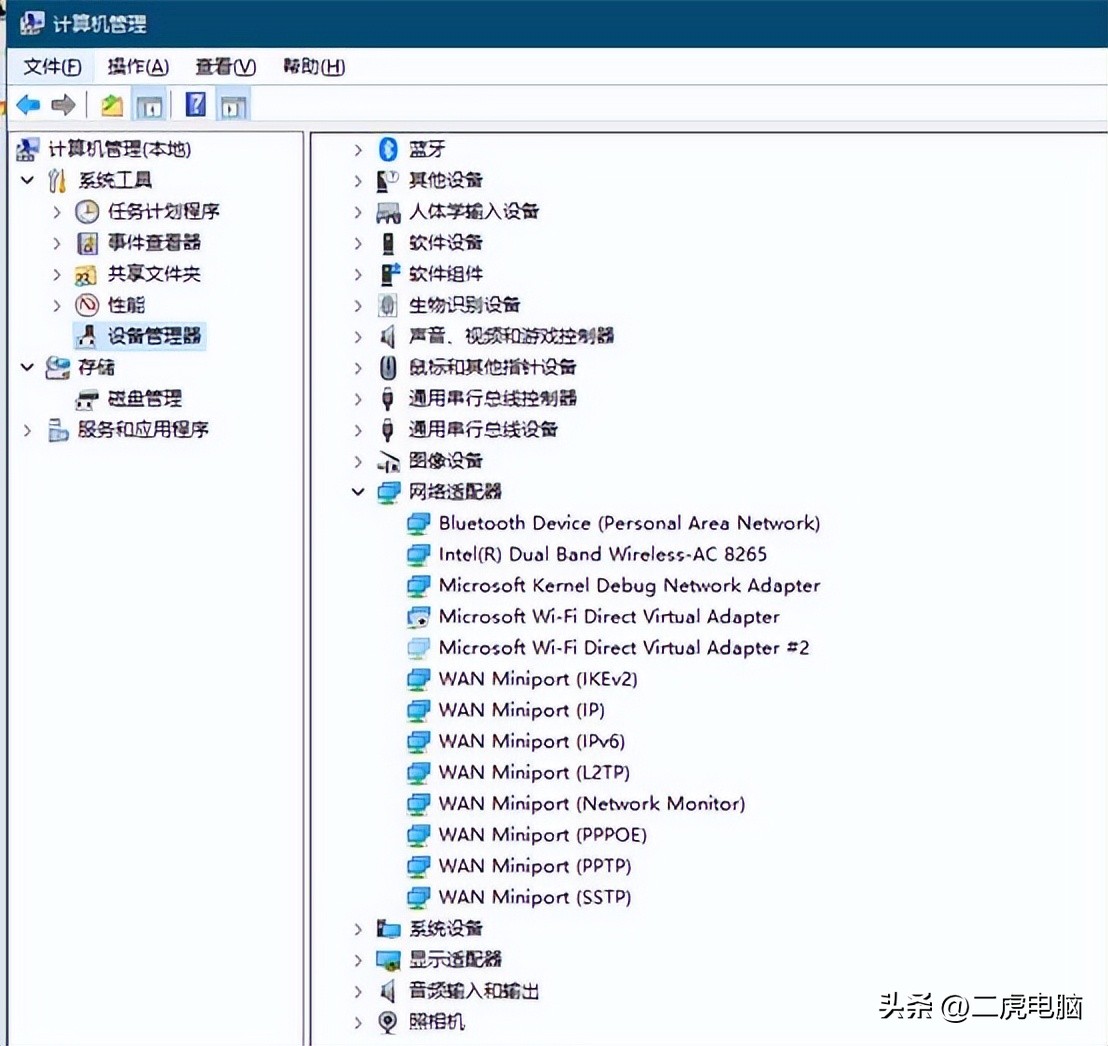Select WAN Miniport (PPPOE) entry

point(543,834)
